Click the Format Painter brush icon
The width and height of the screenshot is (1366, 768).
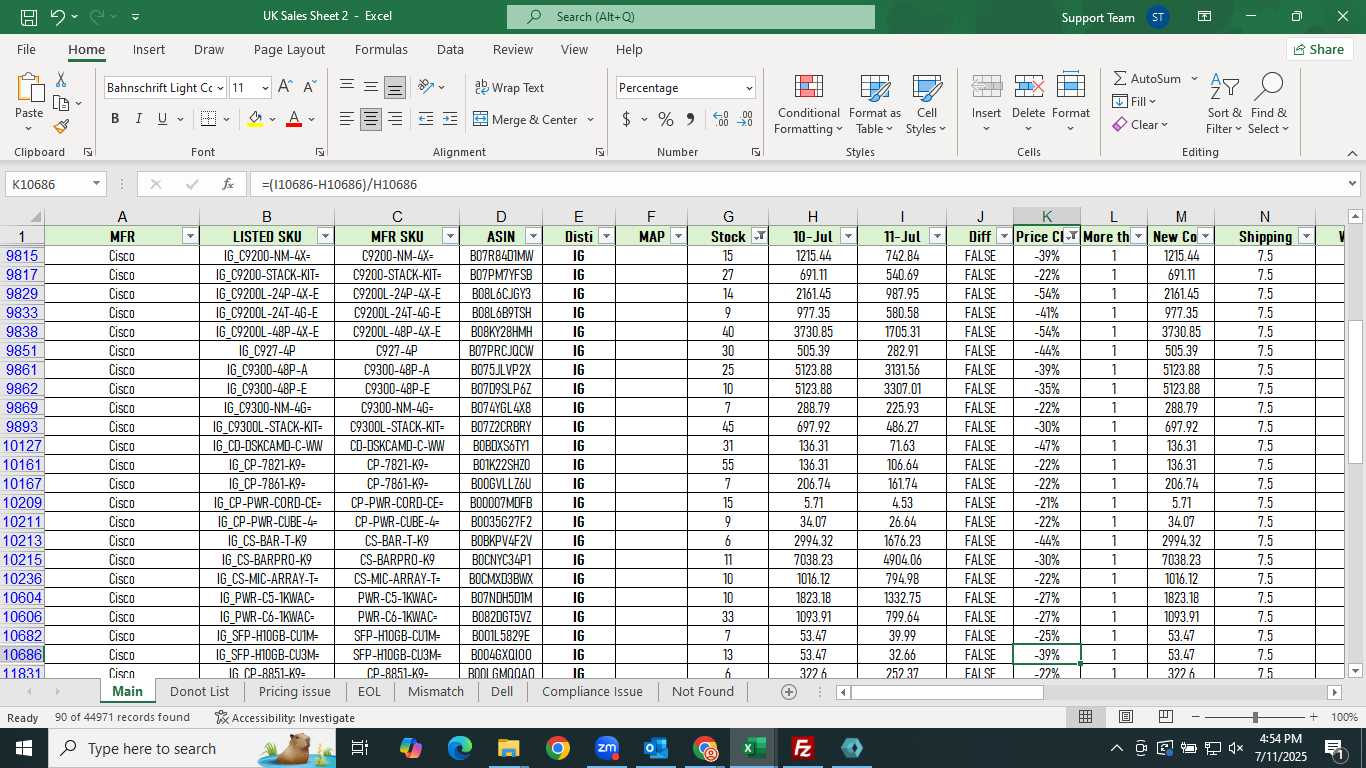(x=61, y=126)
